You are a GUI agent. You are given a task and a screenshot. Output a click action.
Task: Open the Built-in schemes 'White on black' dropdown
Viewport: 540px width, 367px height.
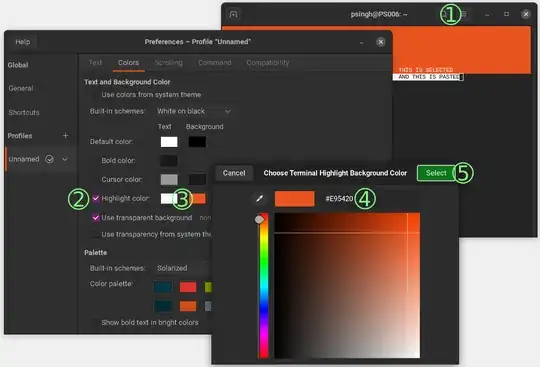194,111
